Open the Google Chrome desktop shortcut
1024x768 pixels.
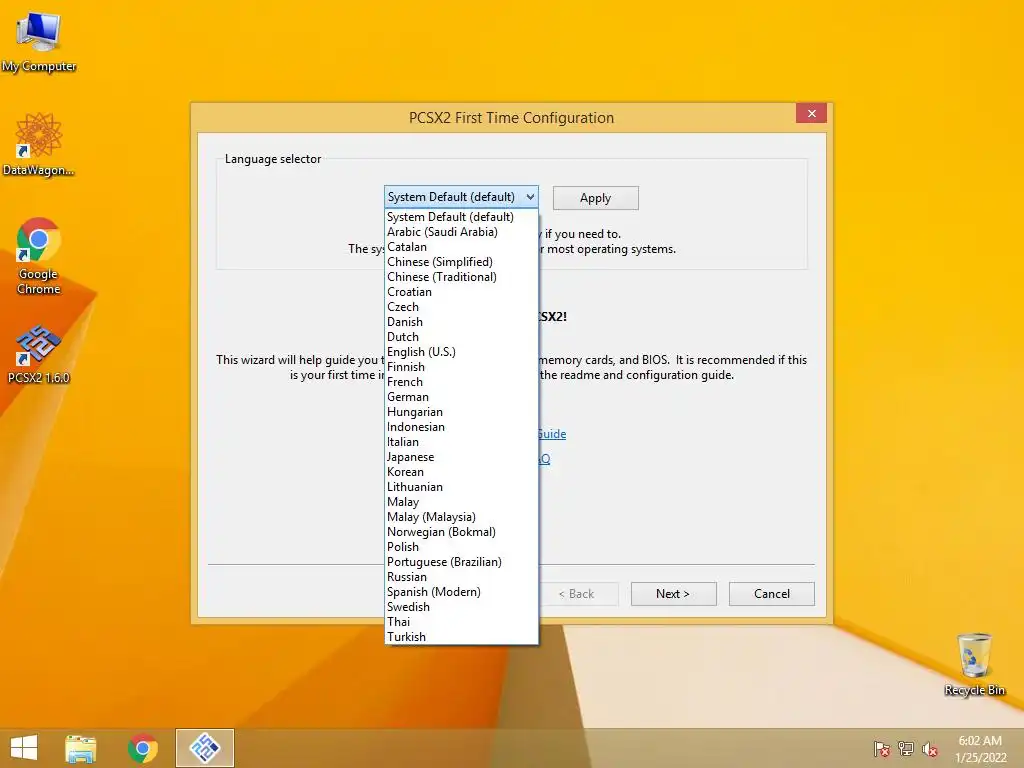click(x=39, y=256)
